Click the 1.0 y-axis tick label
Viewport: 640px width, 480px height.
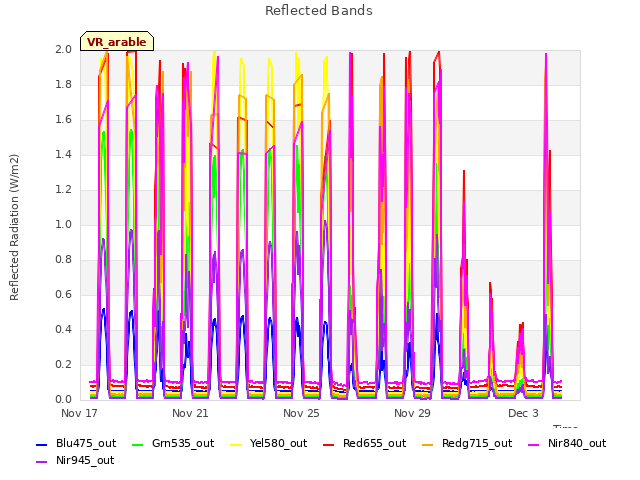pos(63,224)
